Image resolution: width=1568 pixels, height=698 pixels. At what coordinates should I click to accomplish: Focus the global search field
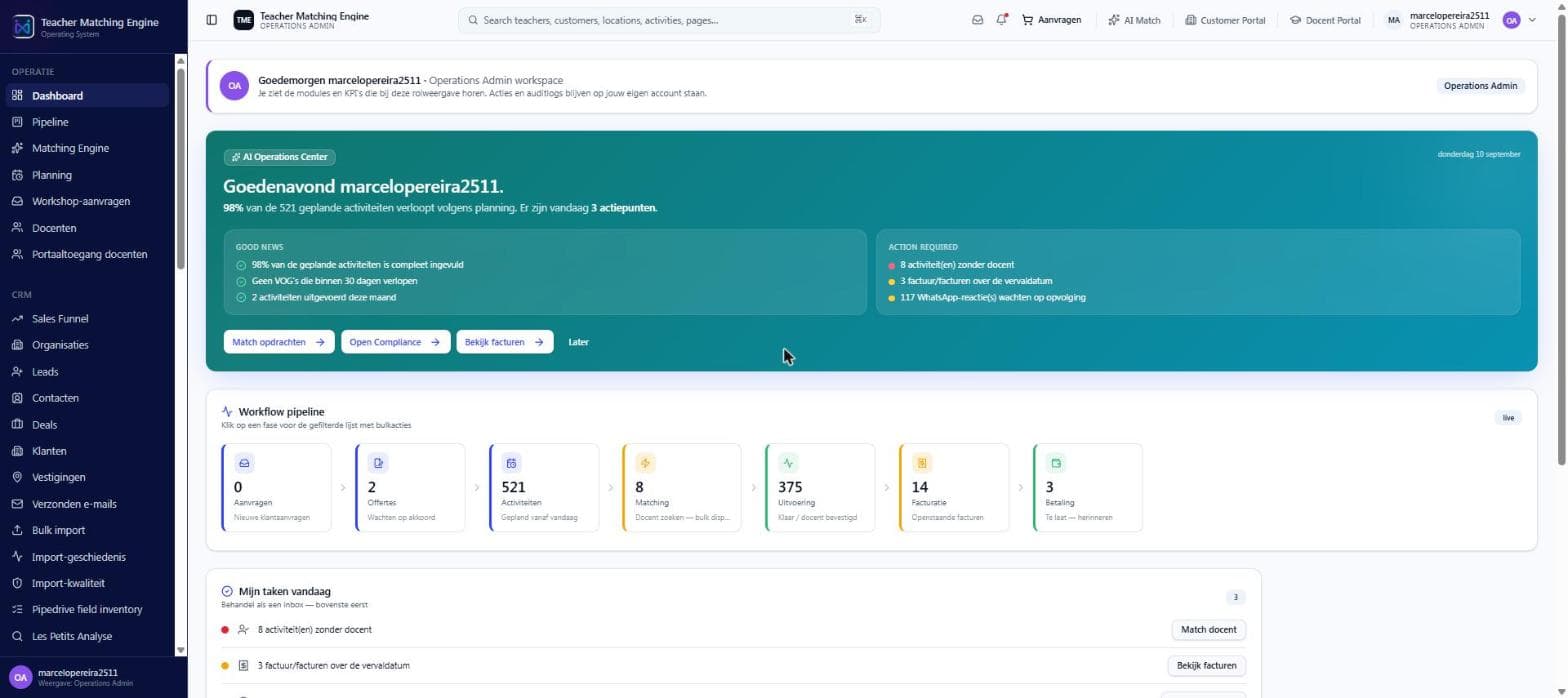pos(669,20)
